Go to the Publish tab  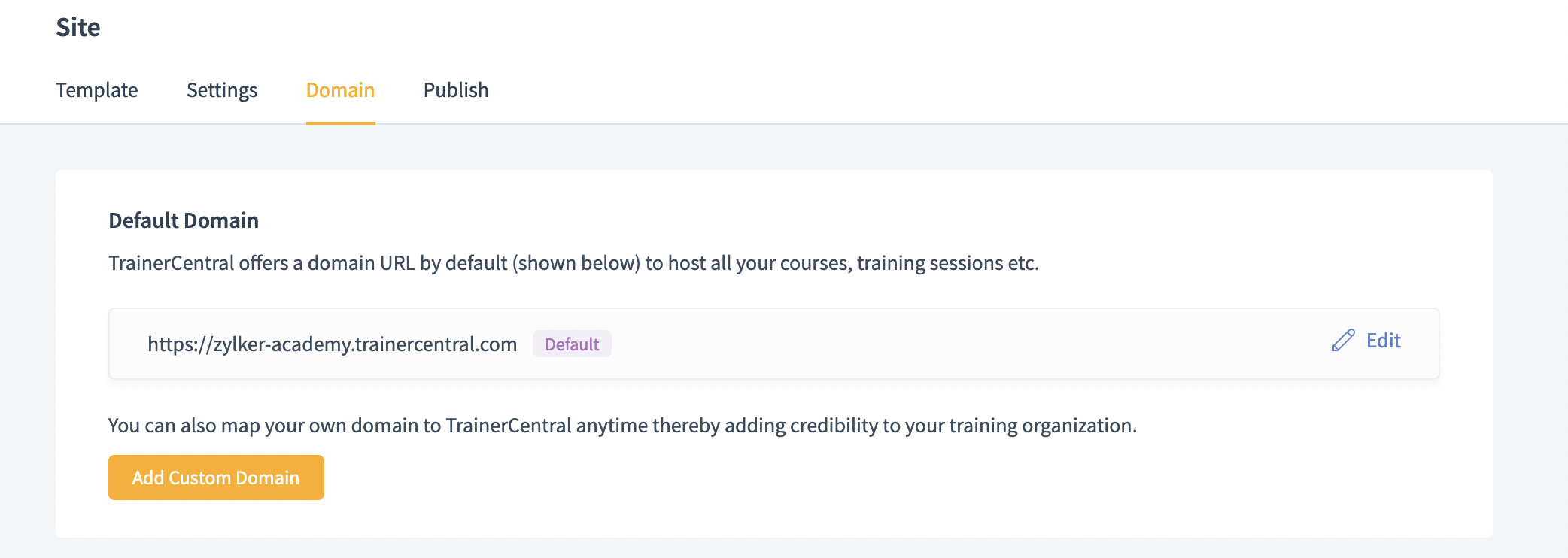(456, 90)
